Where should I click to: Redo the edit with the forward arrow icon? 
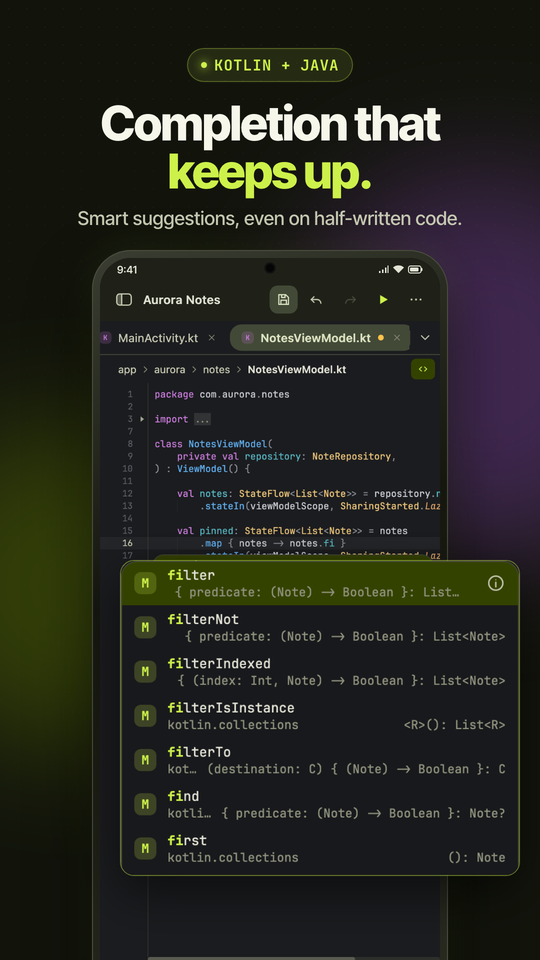[350, 299]
